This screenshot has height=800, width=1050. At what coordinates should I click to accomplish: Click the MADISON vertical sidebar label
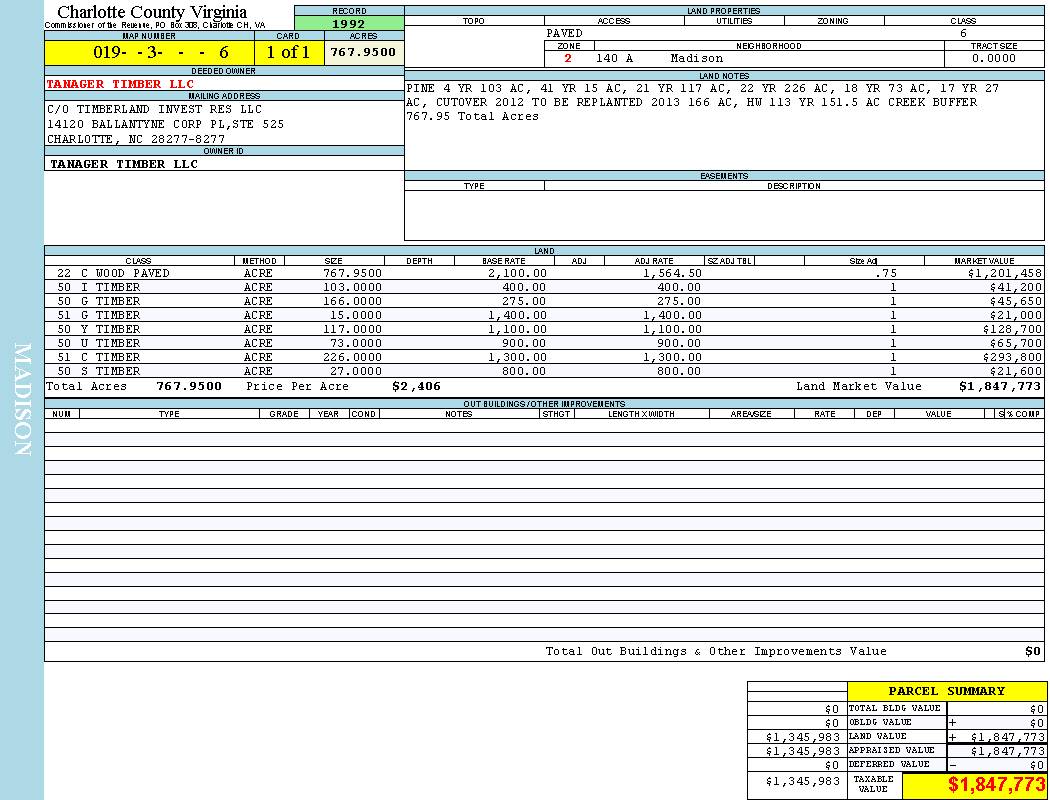pos(22,400)
